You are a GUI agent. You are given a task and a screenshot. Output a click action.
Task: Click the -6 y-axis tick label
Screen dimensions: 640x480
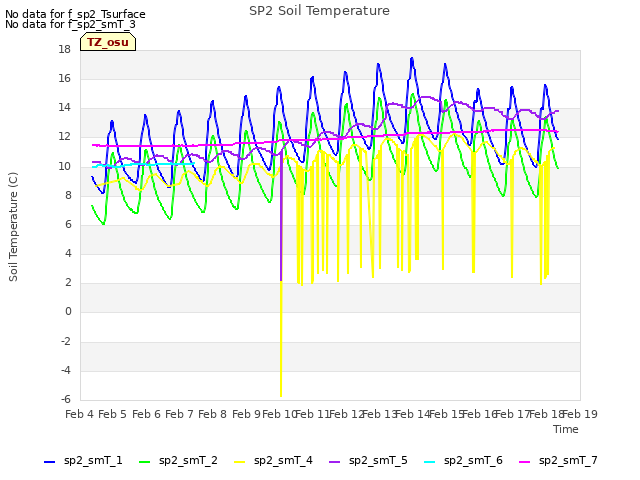pyautogui.click(x=66, y=399)
